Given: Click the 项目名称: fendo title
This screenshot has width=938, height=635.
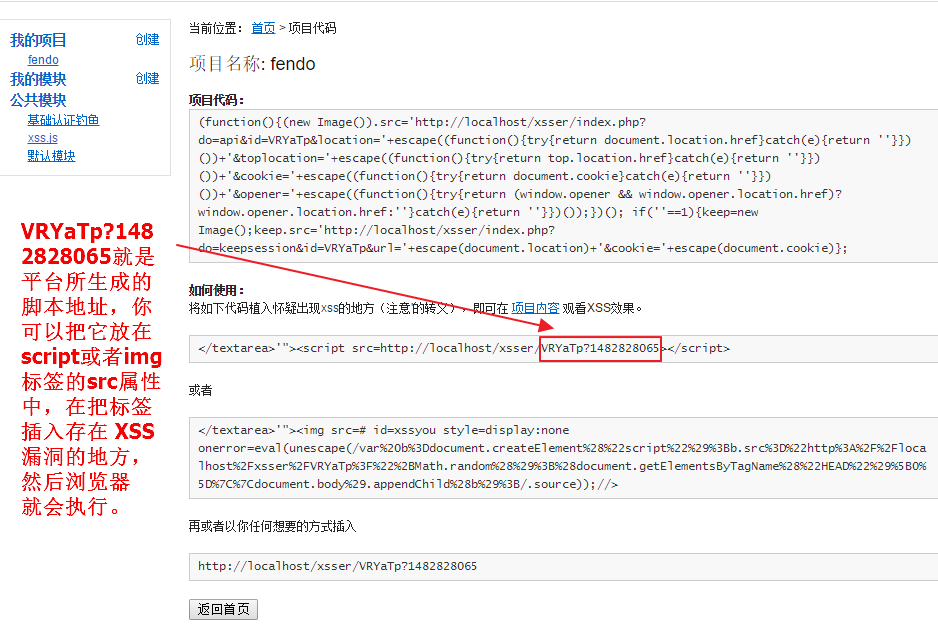Looking at the screenshot, I should coord(252,64).
